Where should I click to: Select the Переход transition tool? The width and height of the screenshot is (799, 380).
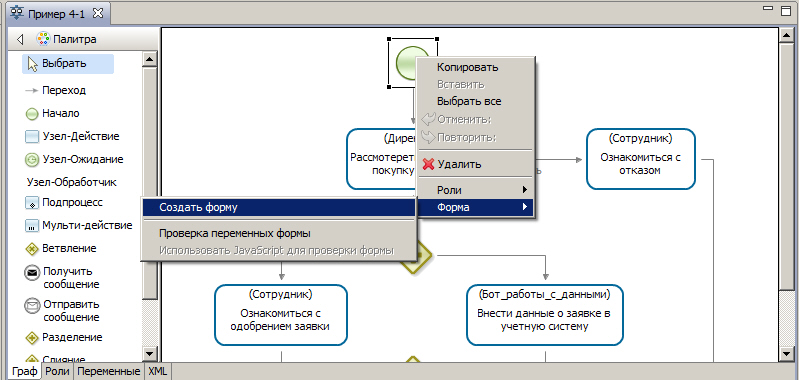(56, 90)
